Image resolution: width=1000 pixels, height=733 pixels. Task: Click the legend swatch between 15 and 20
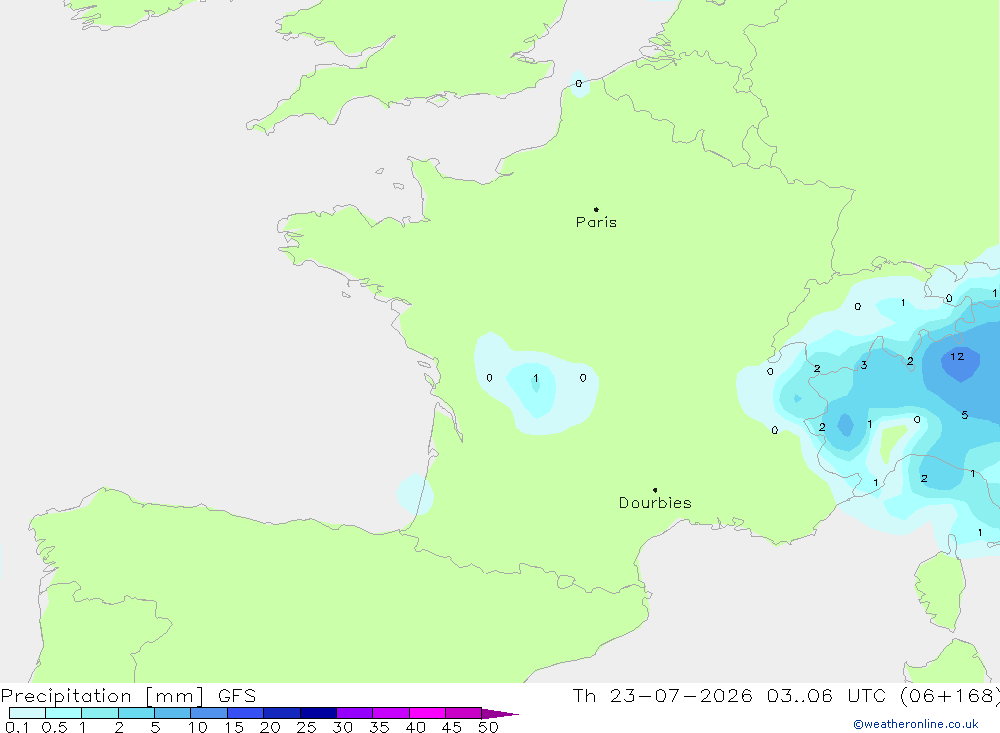(x=245, y=713)
